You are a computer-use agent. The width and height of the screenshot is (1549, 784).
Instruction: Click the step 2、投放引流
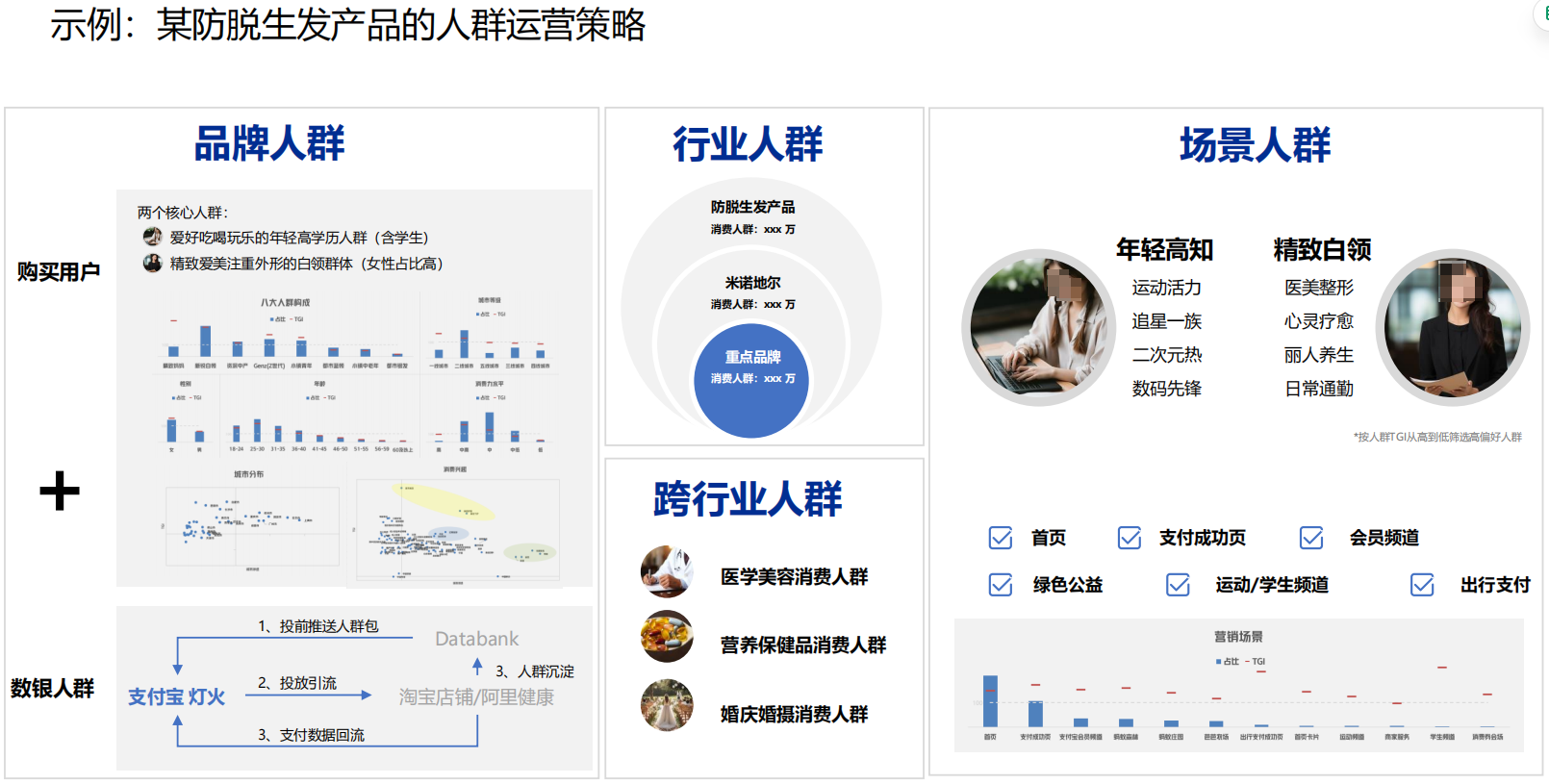click(x=296, y=683)
